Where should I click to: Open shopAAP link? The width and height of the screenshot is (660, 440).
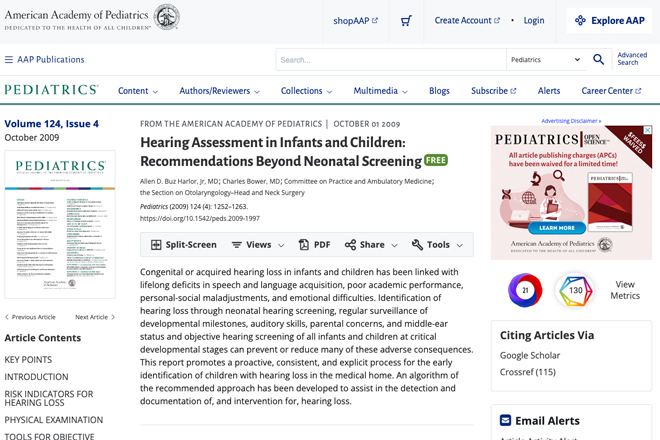355,21
